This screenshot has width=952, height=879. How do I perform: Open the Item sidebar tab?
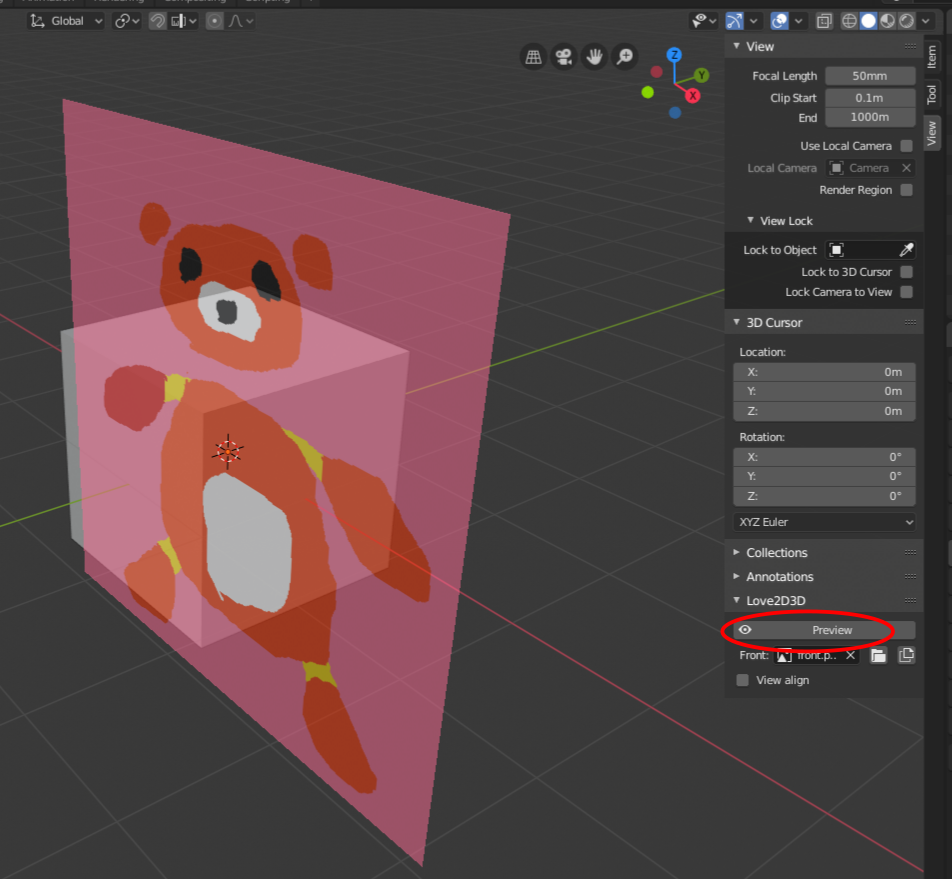[x=932, y=56]
